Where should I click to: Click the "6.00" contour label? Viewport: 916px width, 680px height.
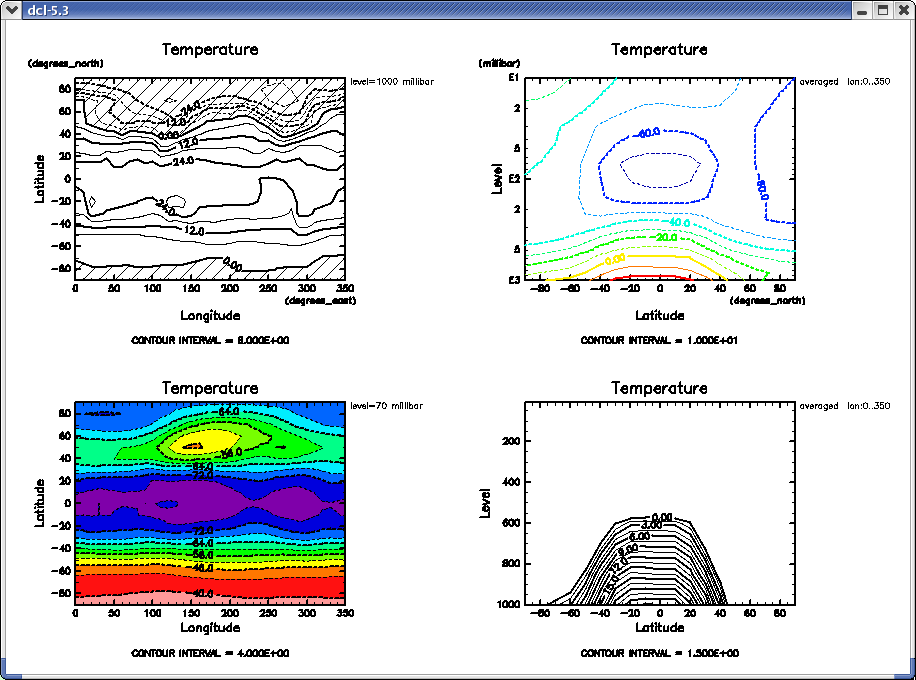click(640, 536)
